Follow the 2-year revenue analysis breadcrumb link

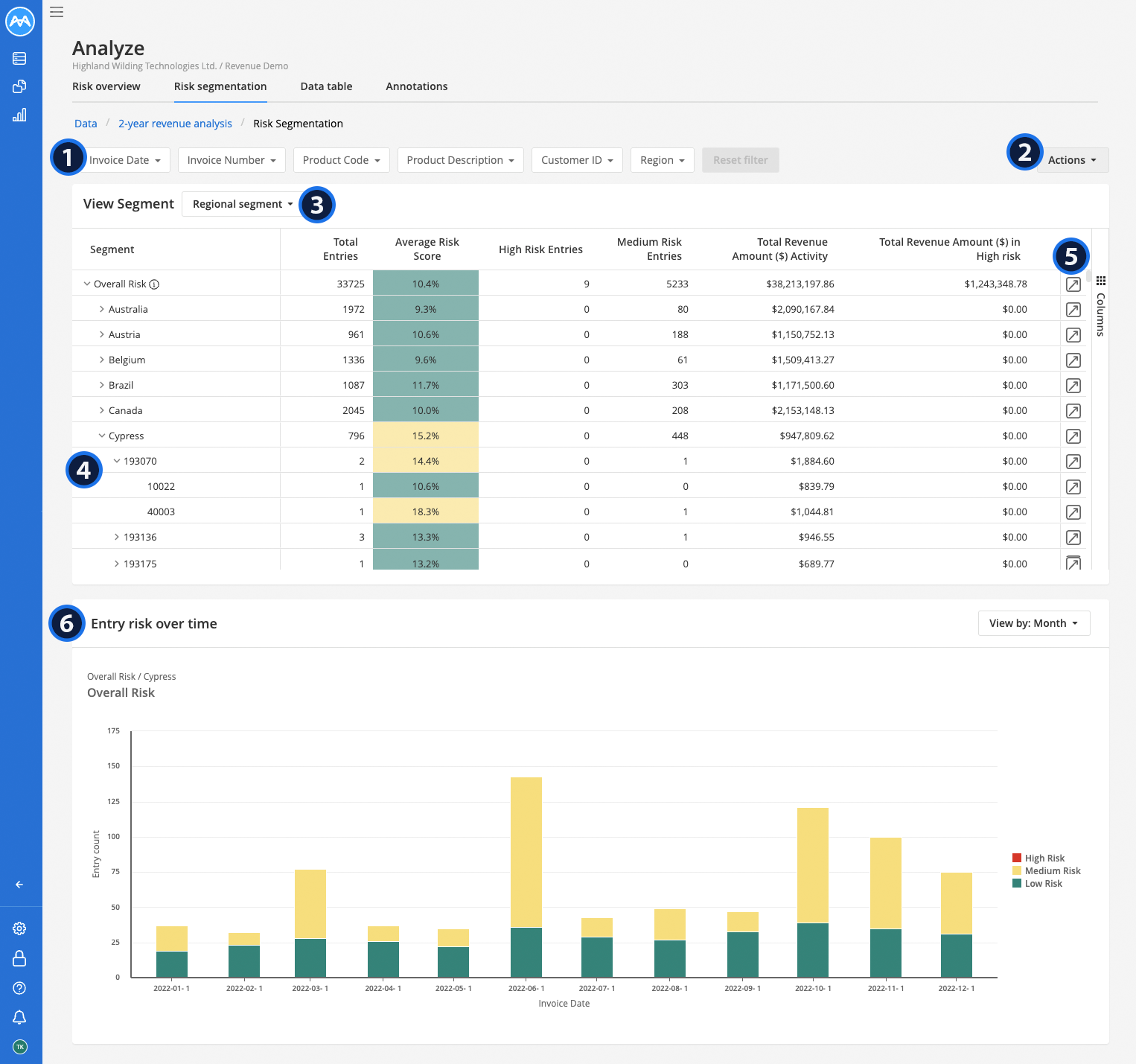tap(175, 123)
